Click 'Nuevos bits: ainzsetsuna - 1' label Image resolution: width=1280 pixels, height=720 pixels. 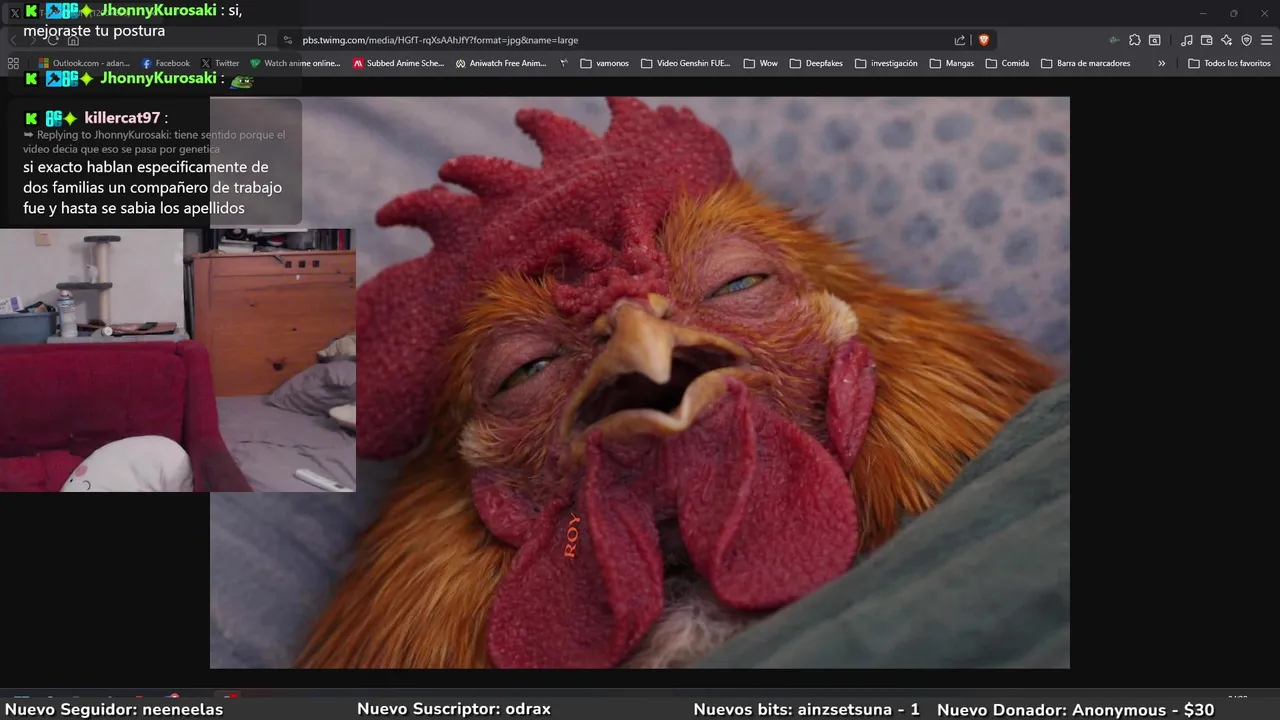pos(806,709)
